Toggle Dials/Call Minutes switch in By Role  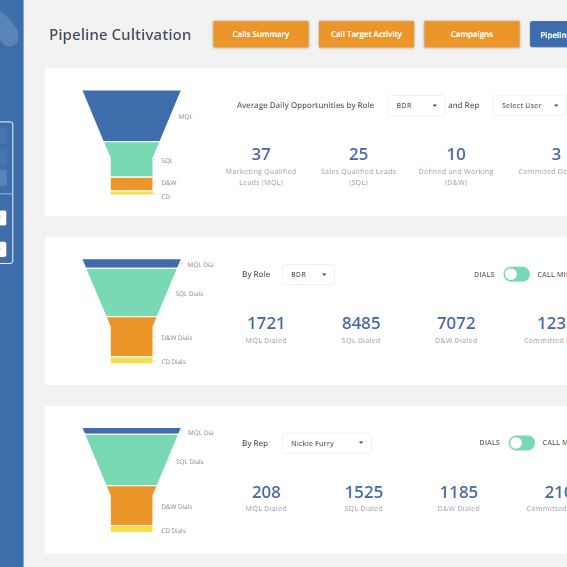[x=516, y=274]
